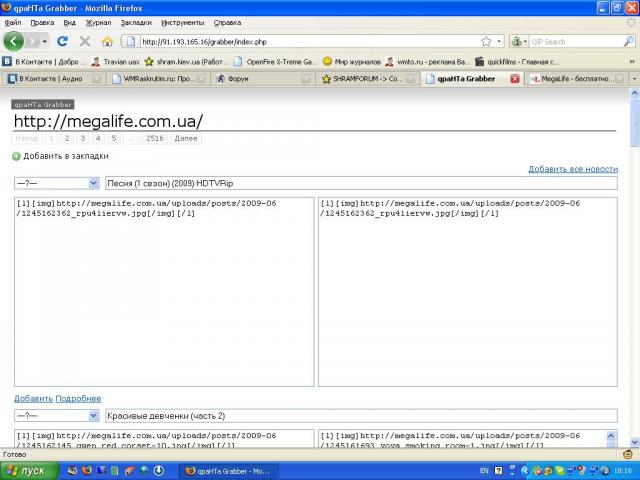Open the OpenFire X-Treme bookmark
The height and width of the screenshot is (480, 640).
click(276, 62)
